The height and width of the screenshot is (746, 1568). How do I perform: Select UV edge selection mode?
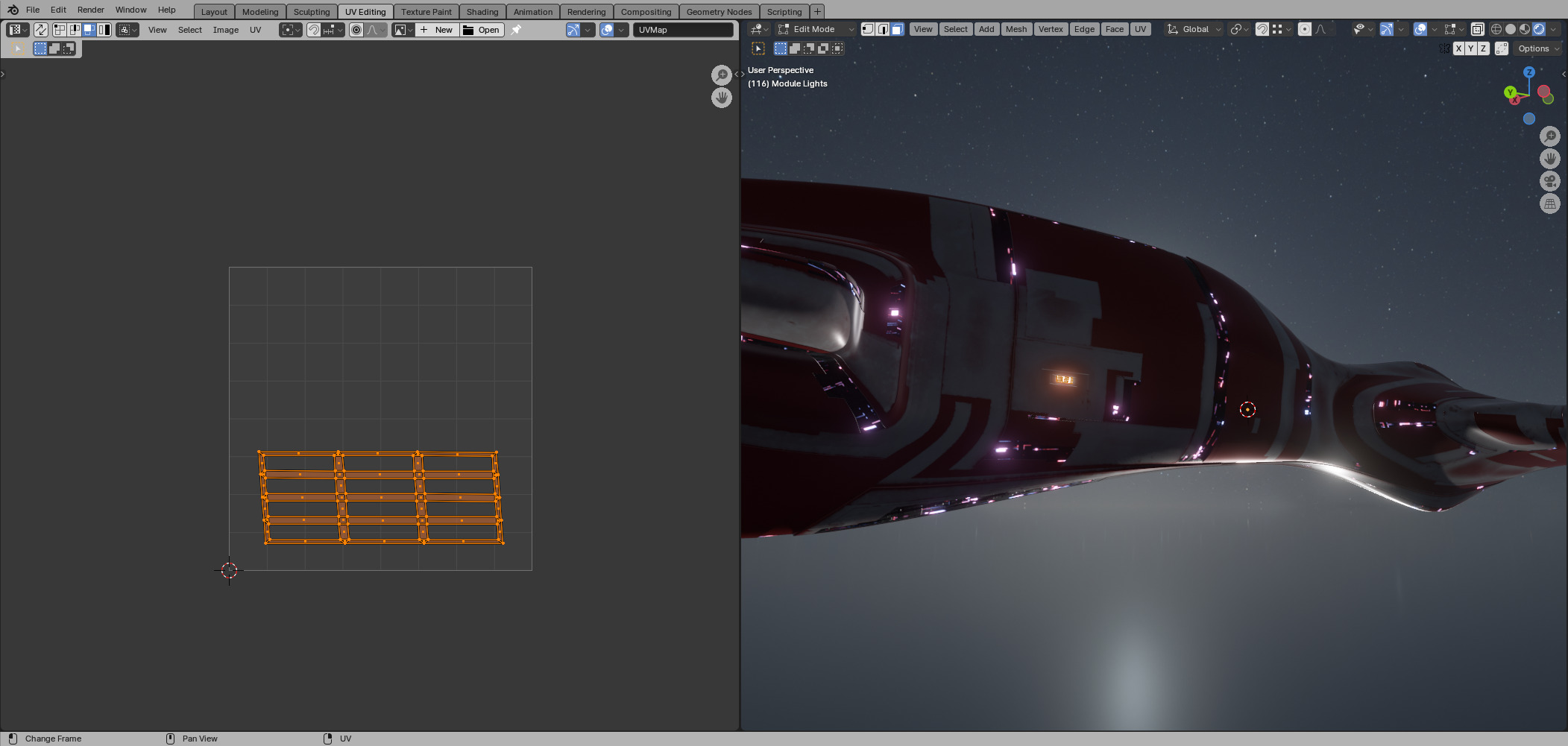click(x=75, y=30)
